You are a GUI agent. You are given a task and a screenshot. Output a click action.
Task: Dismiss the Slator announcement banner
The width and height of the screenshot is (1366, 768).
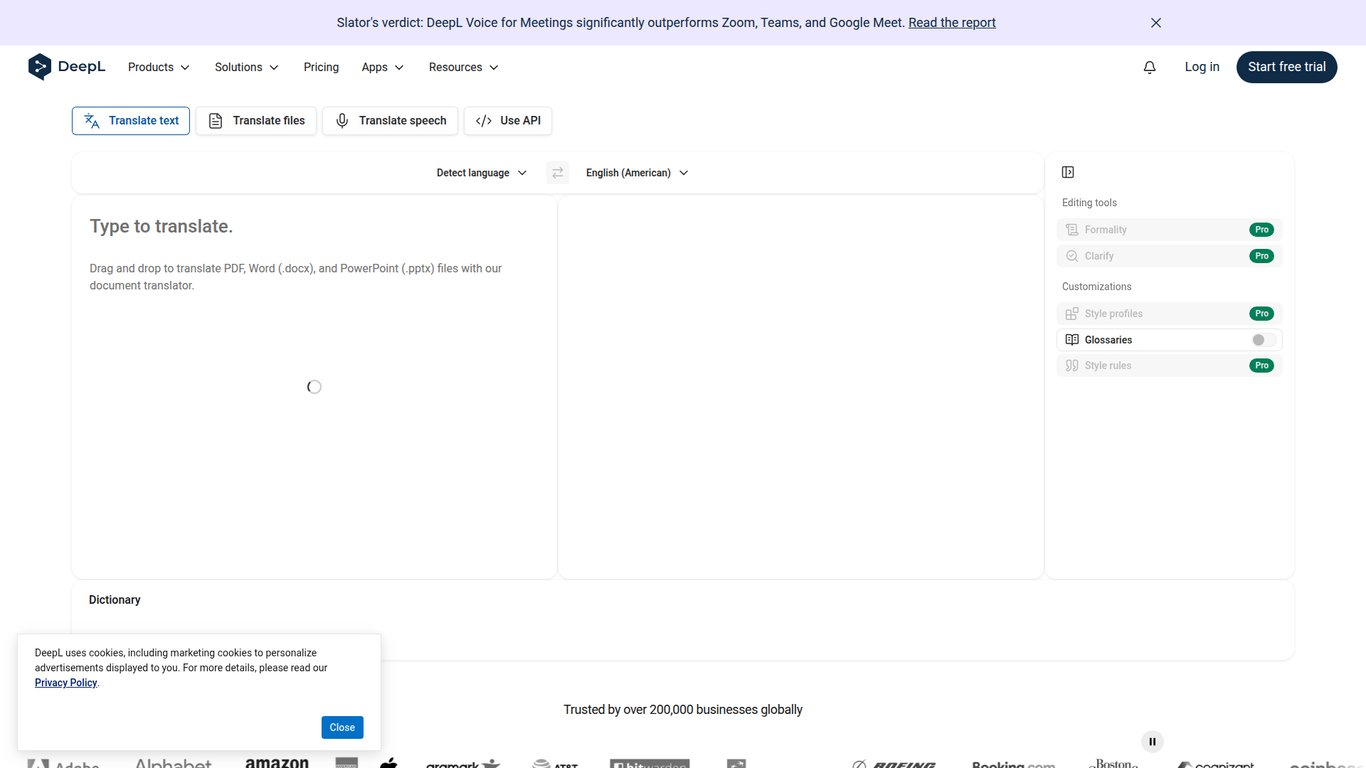click(1156, 22)
